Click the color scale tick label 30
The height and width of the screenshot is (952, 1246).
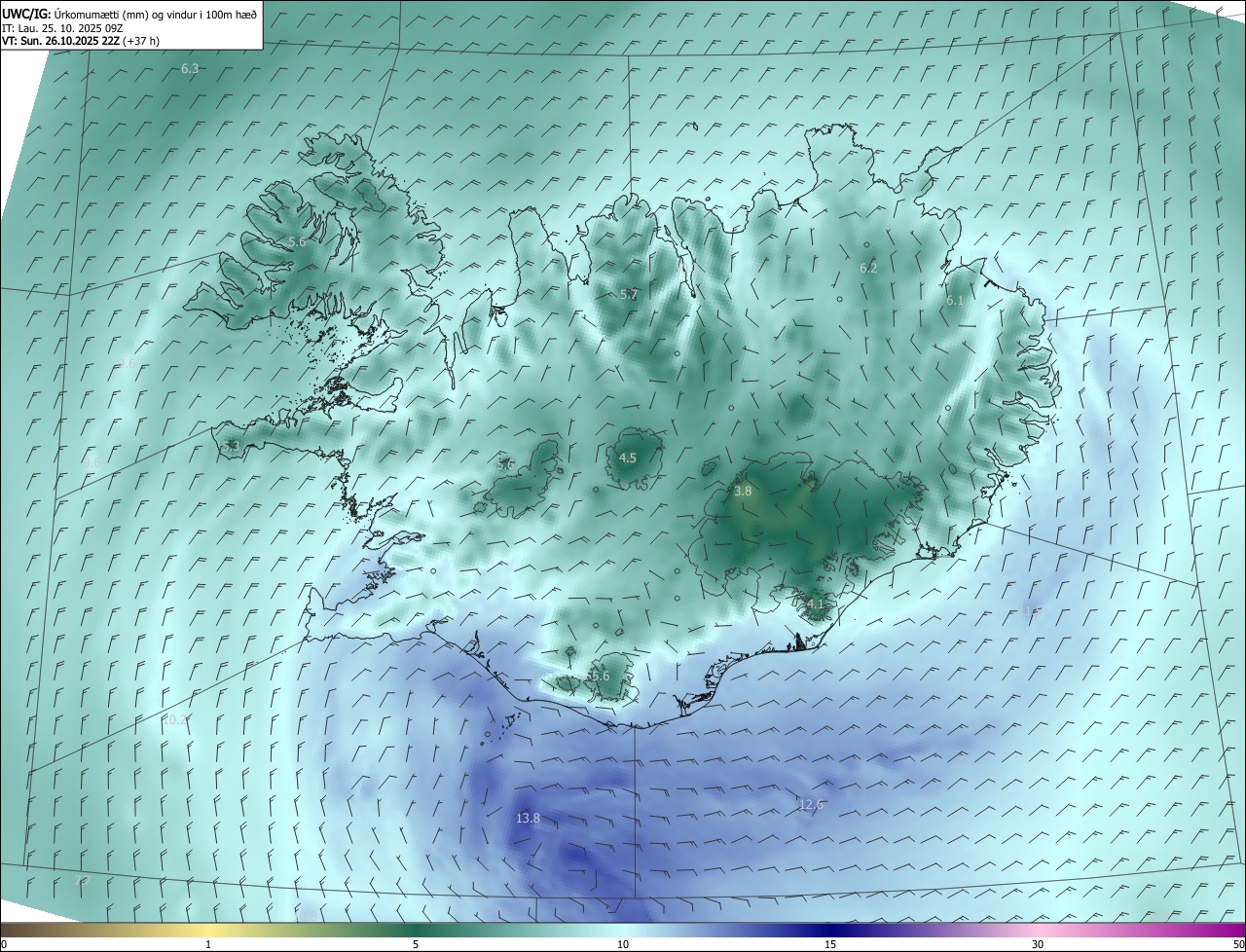pyautogui.click(x=1038, y=945)
